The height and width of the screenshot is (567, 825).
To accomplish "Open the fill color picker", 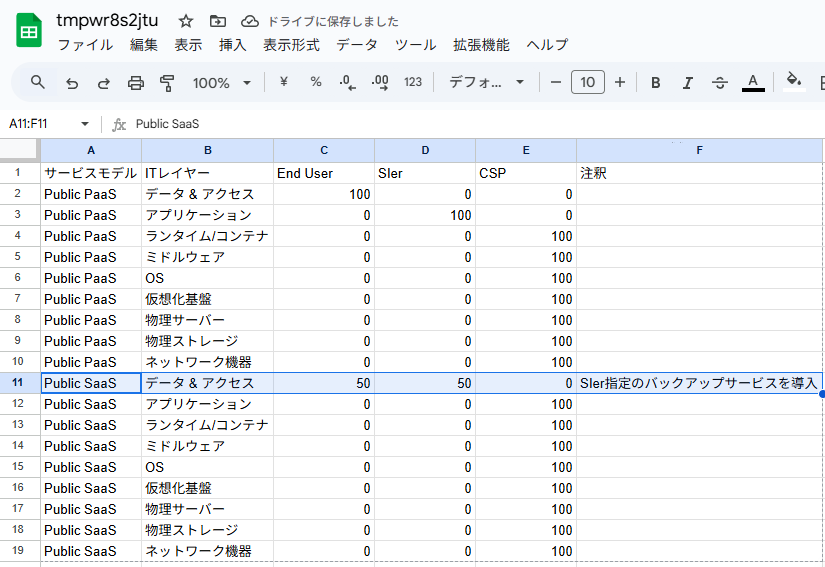I will [x=794, y=82].
